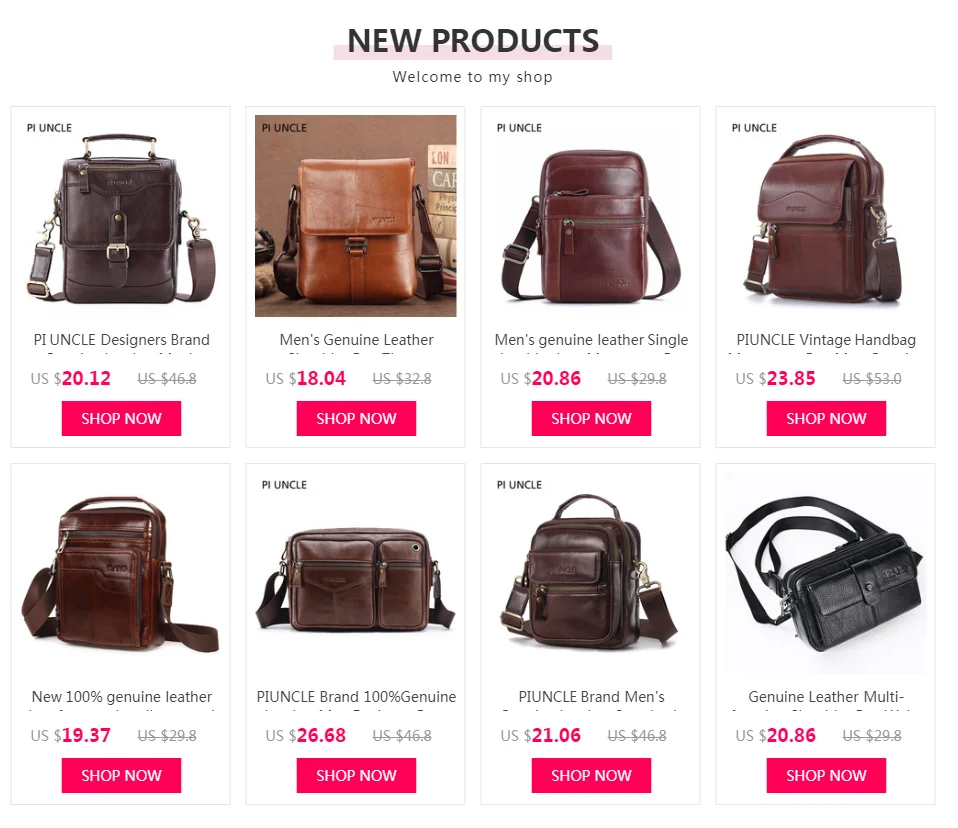Click SHOP NOW for the $23.85 handbag

pyautogui.click(x=826, y=419)
